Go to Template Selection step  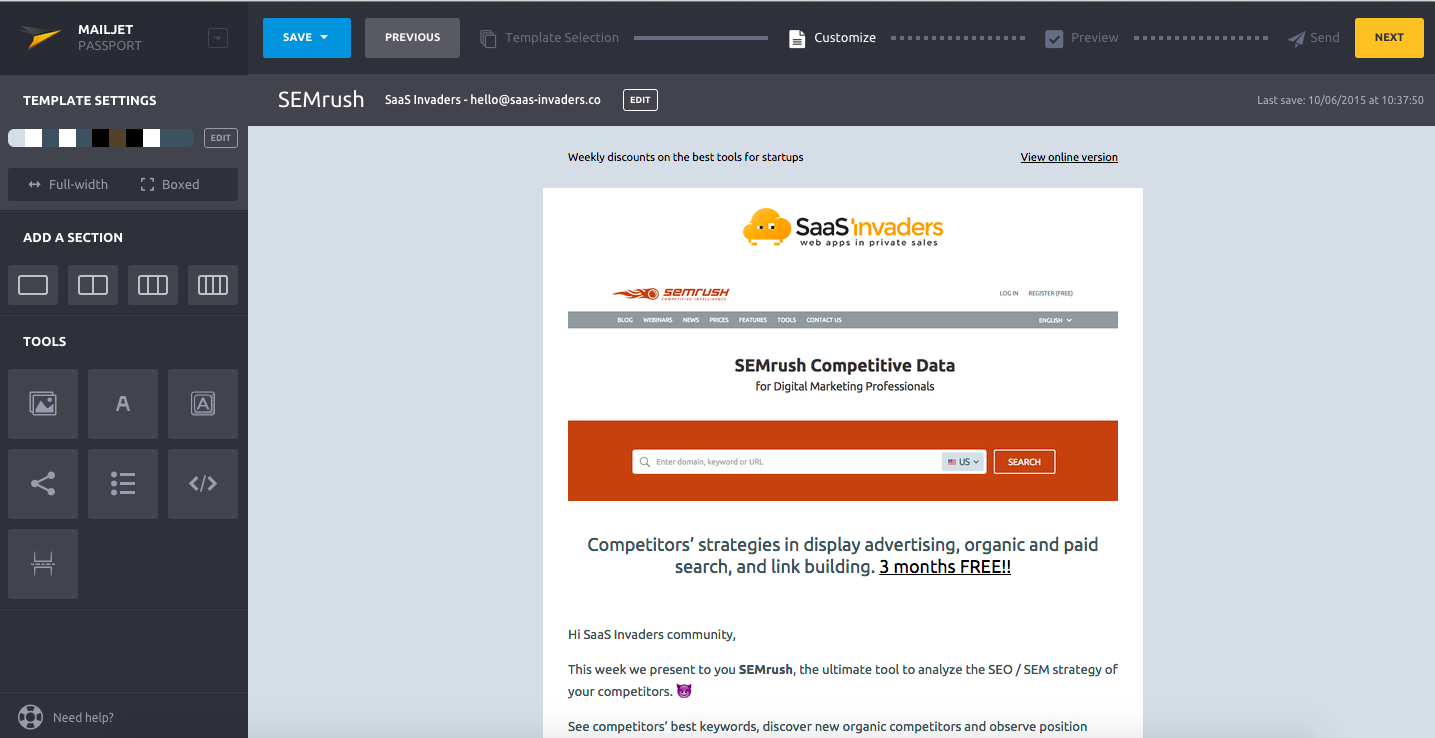550,38
